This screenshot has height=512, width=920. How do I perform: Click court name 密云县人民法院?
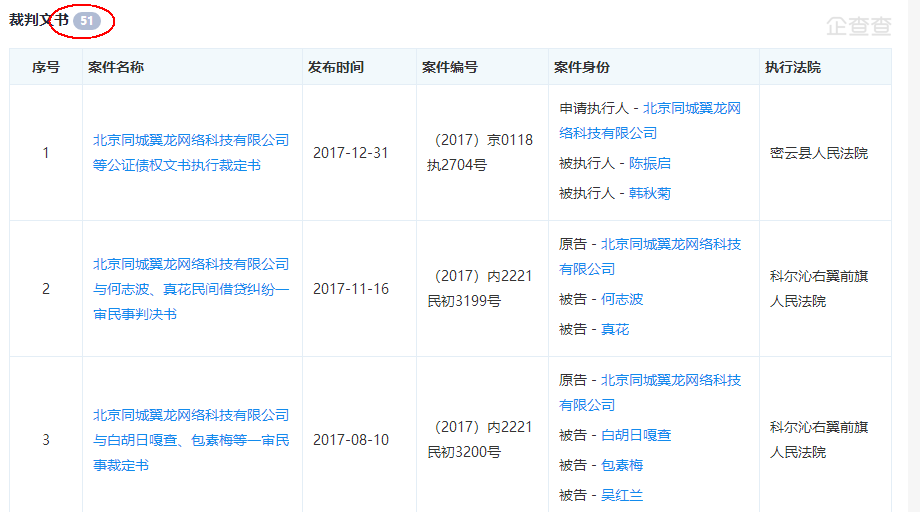click(x=819, y=153)
